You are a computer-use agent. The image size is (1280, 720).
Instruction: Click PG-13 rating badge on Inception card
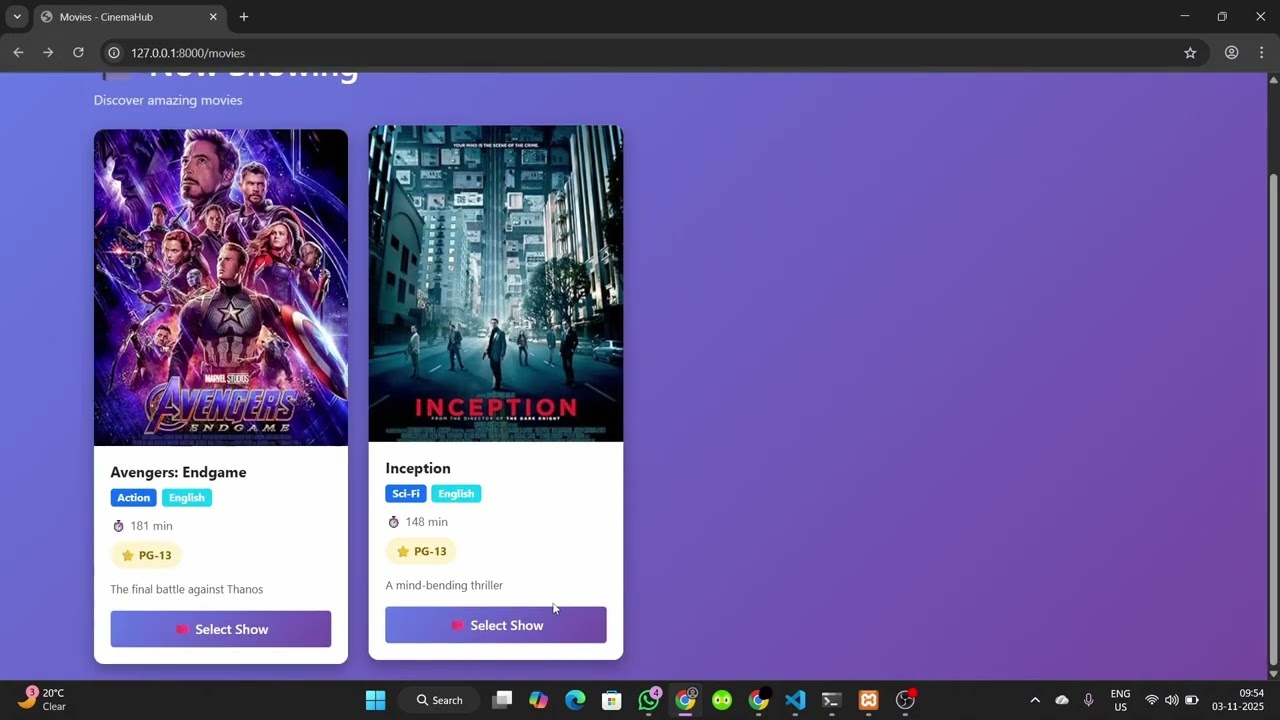click(x=421, y=551)
